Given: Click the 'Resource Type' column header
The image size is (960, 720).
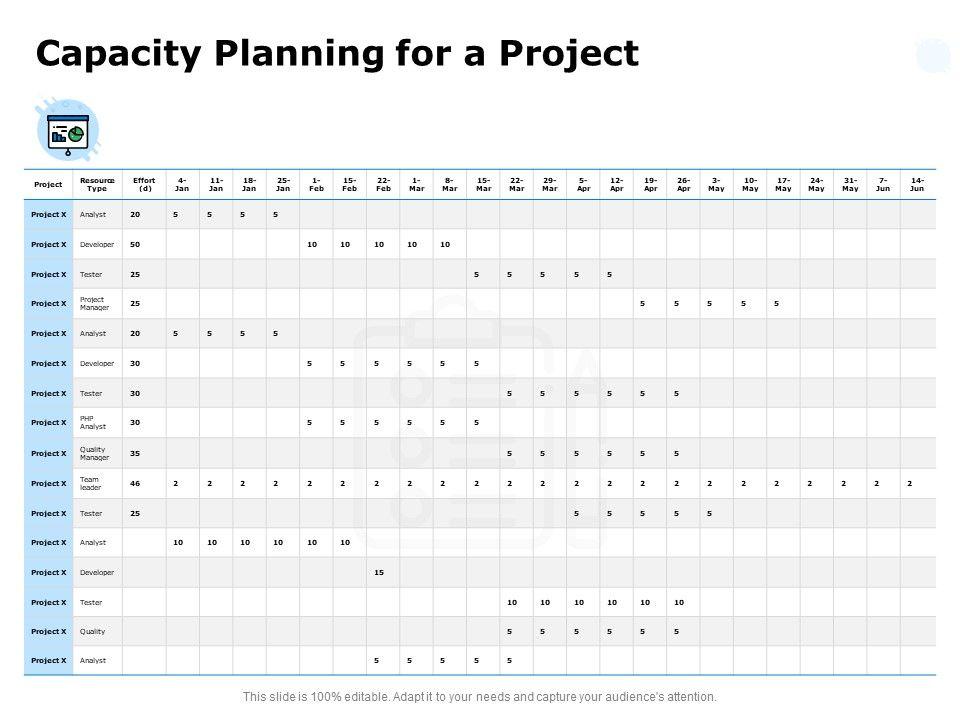Looking at the screenshot, I should (97, 184).
